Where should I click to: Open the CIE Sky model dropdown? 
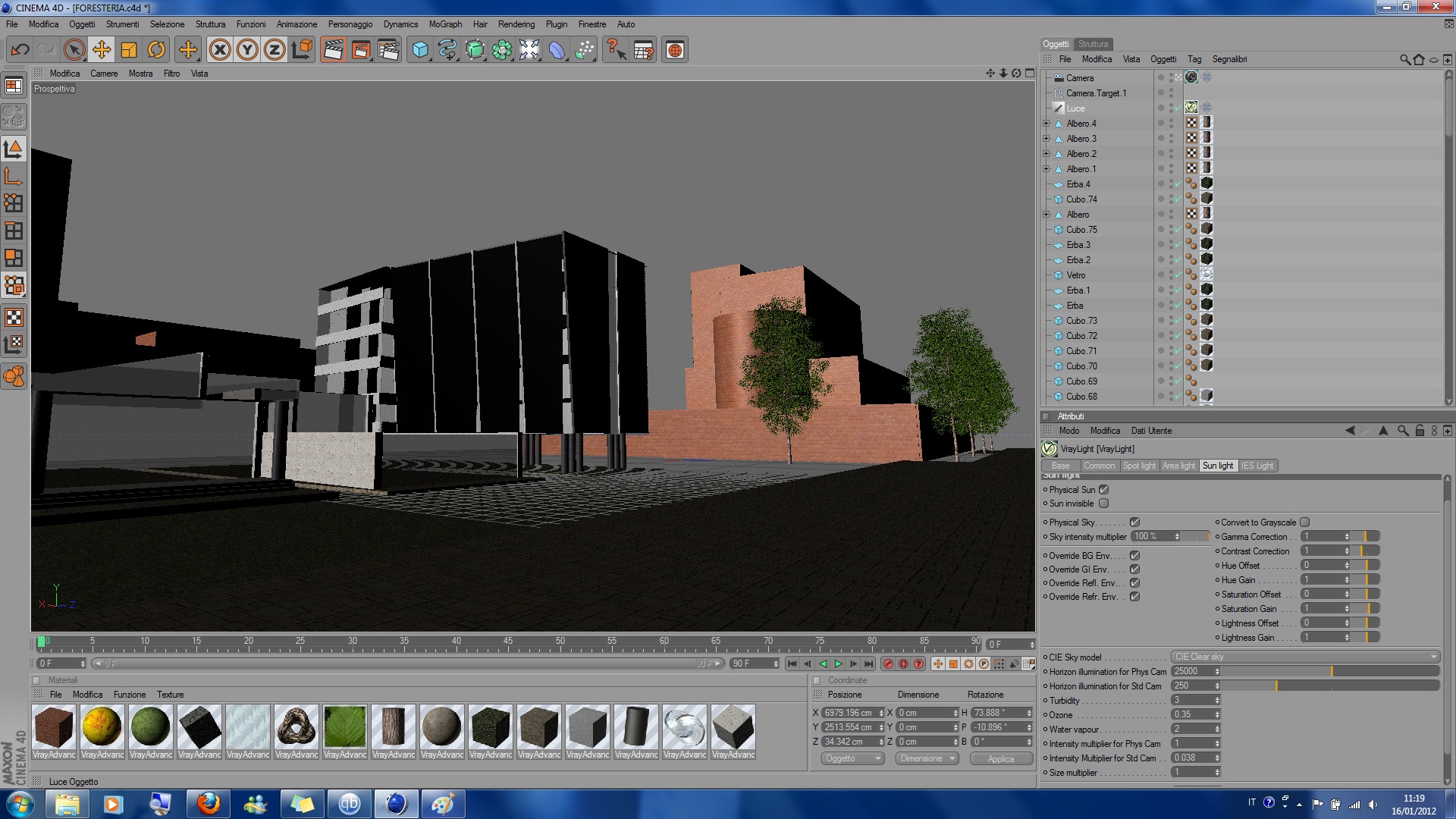coord(1305,657)
